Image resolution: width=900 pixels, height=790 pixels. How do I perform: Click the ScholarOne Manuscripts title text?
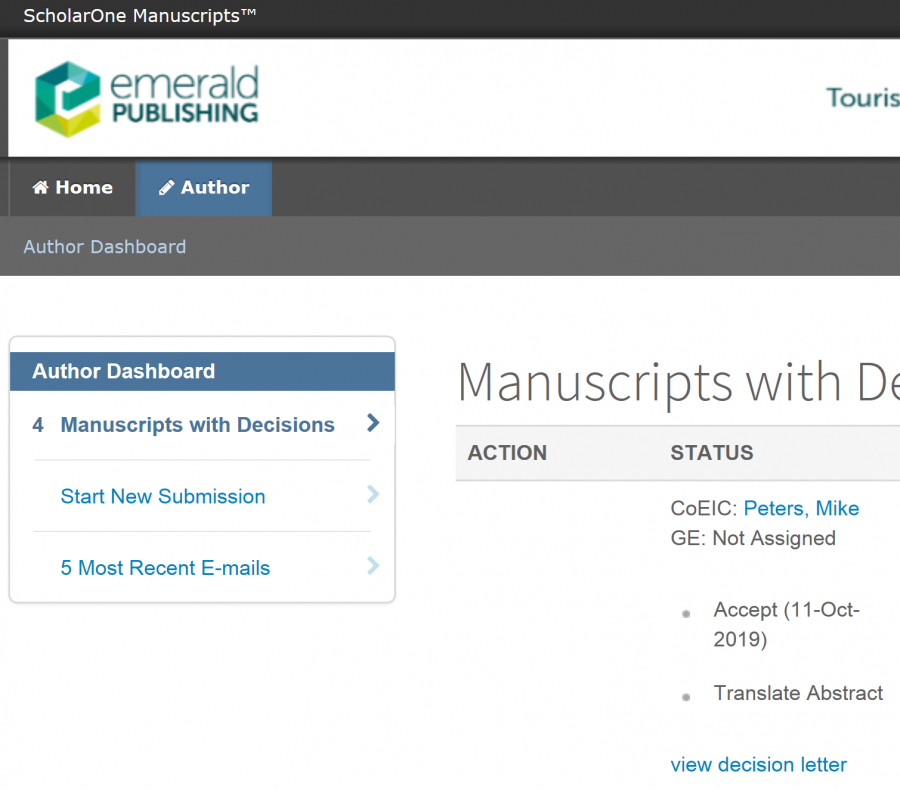[140, 16]
